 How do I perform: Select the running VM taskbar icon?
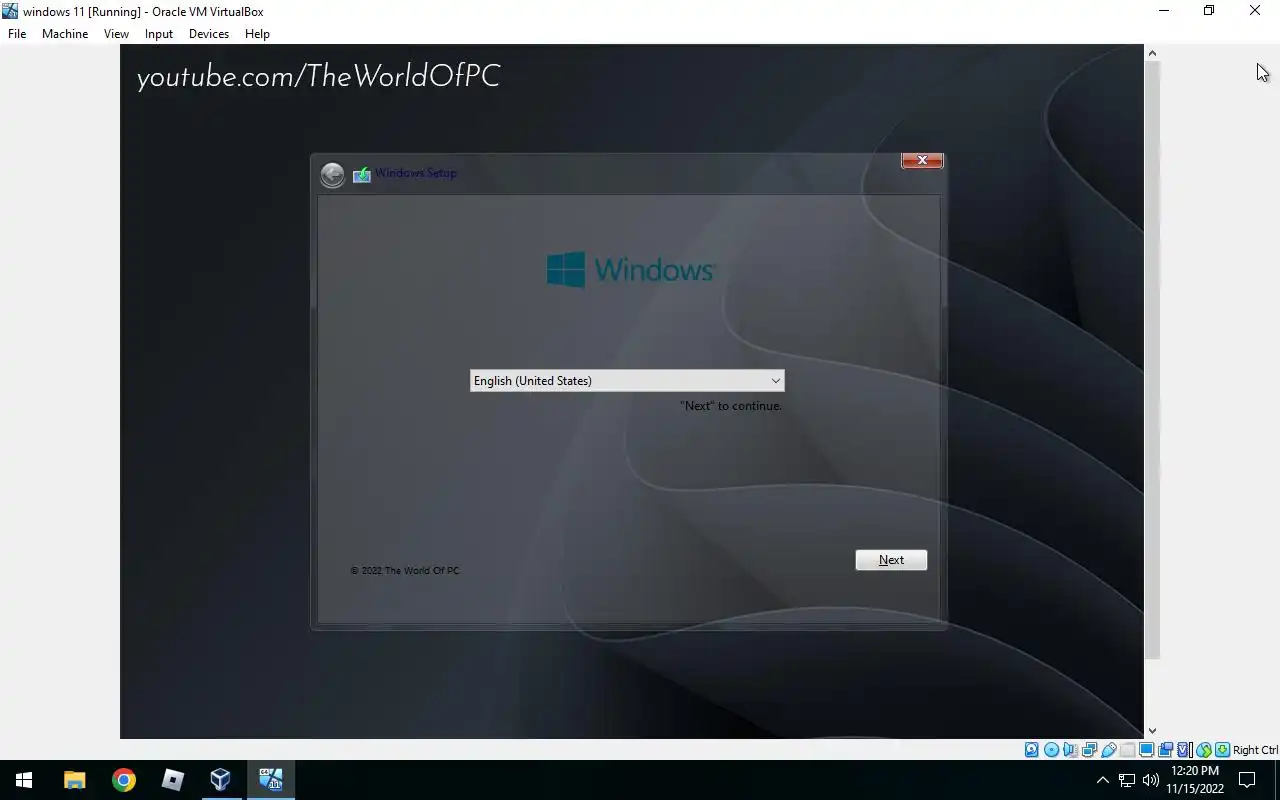click(x=270, y=780)
